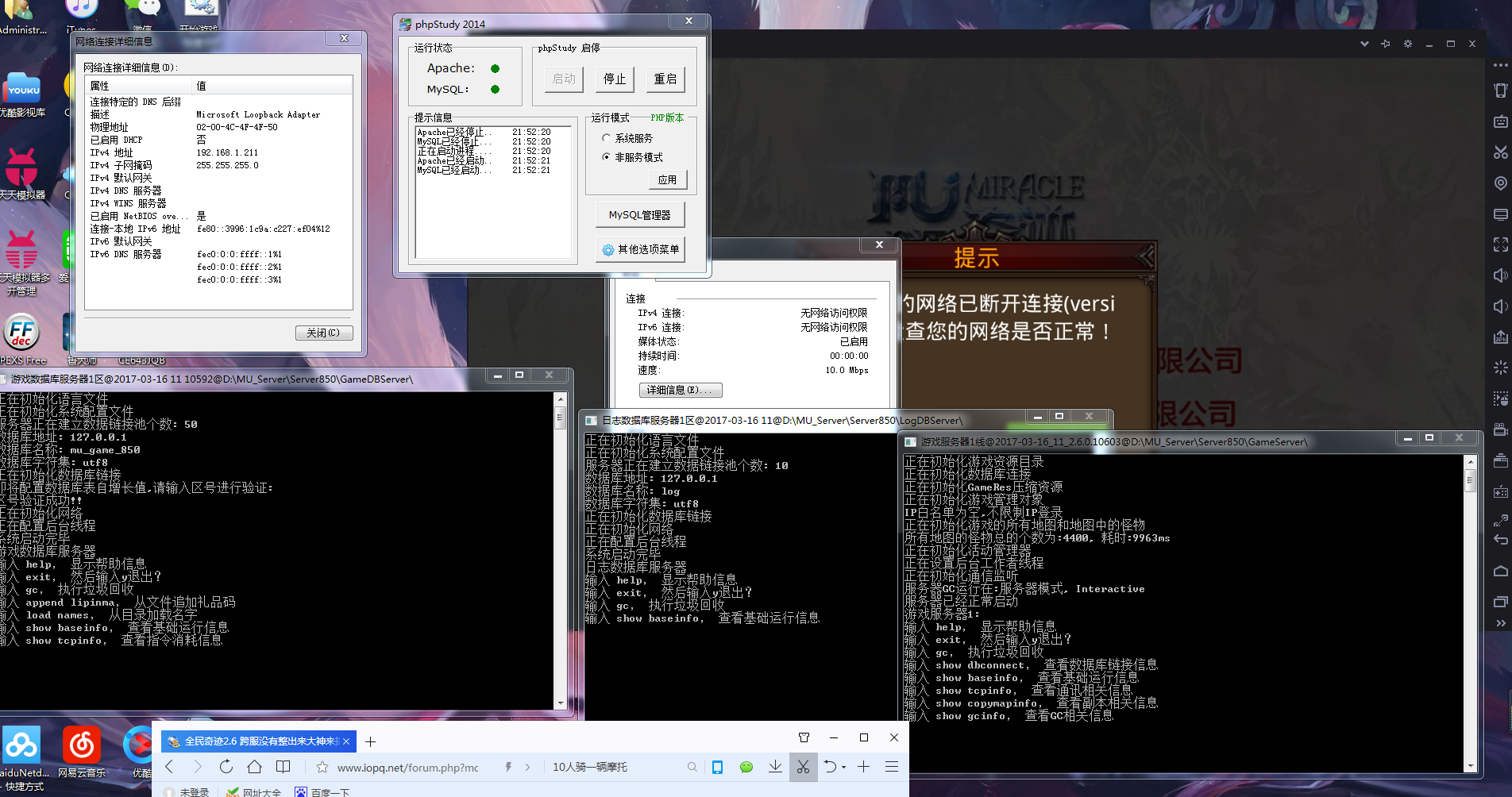This screenshot has height=797, width=1512.
Task: Click the recent apps icon in emulator sidebar
Action: 1500,602
